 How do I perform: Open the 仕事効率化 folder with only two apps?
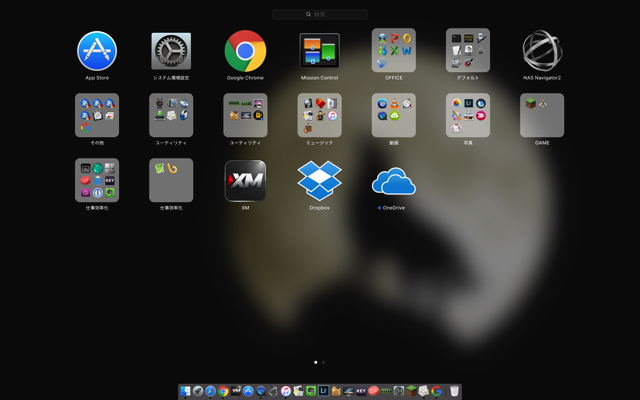pos(171,180)
